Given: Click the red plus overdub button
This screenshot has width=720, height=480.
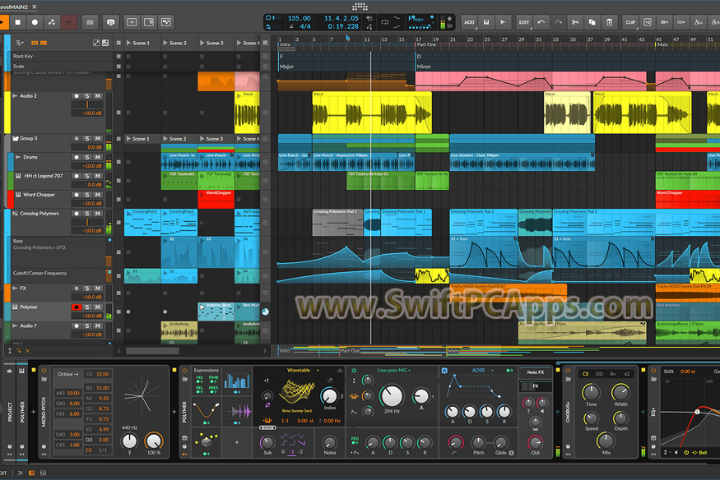Looking at the screenshot, I should 69,22.
